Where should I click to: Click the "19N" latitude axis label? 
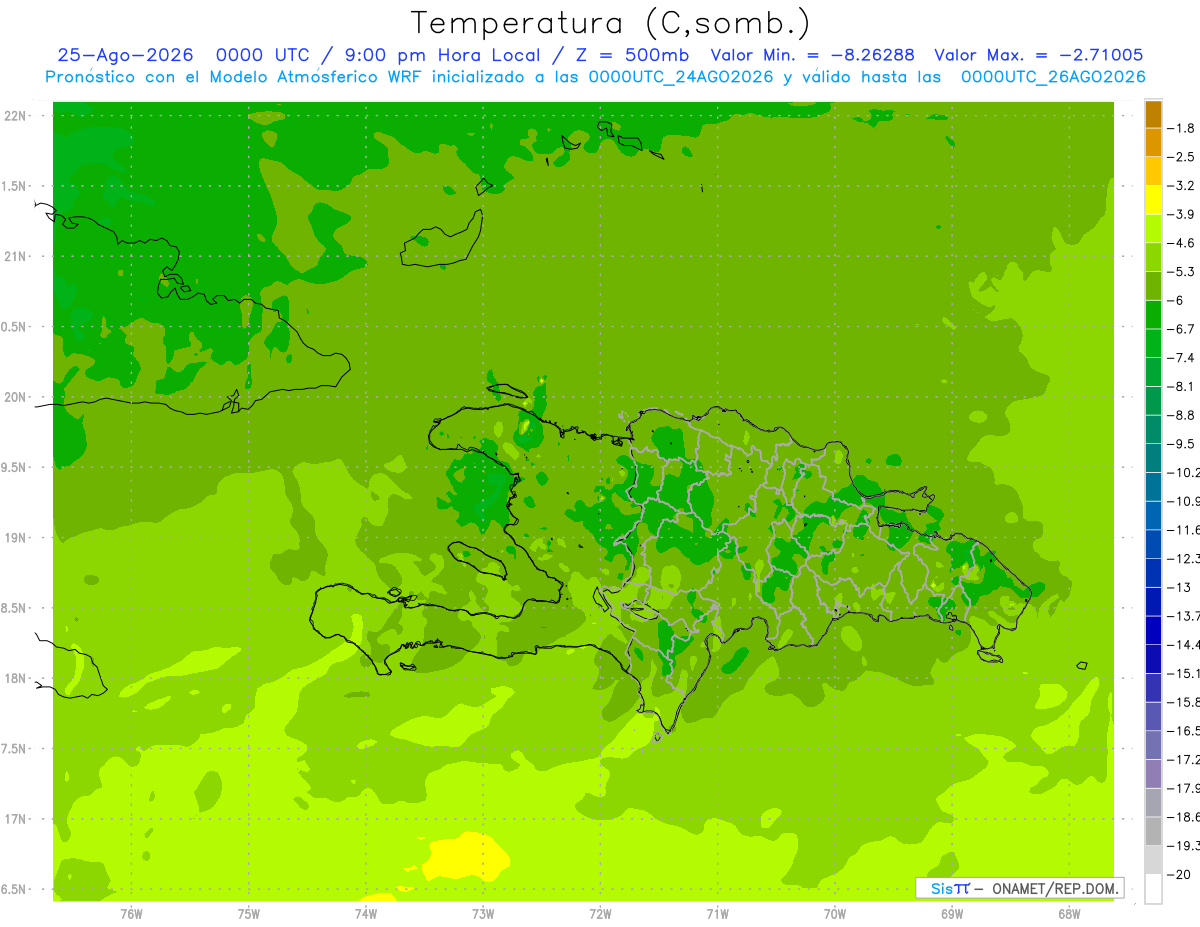pyautogui.click(x=14, y=538)
